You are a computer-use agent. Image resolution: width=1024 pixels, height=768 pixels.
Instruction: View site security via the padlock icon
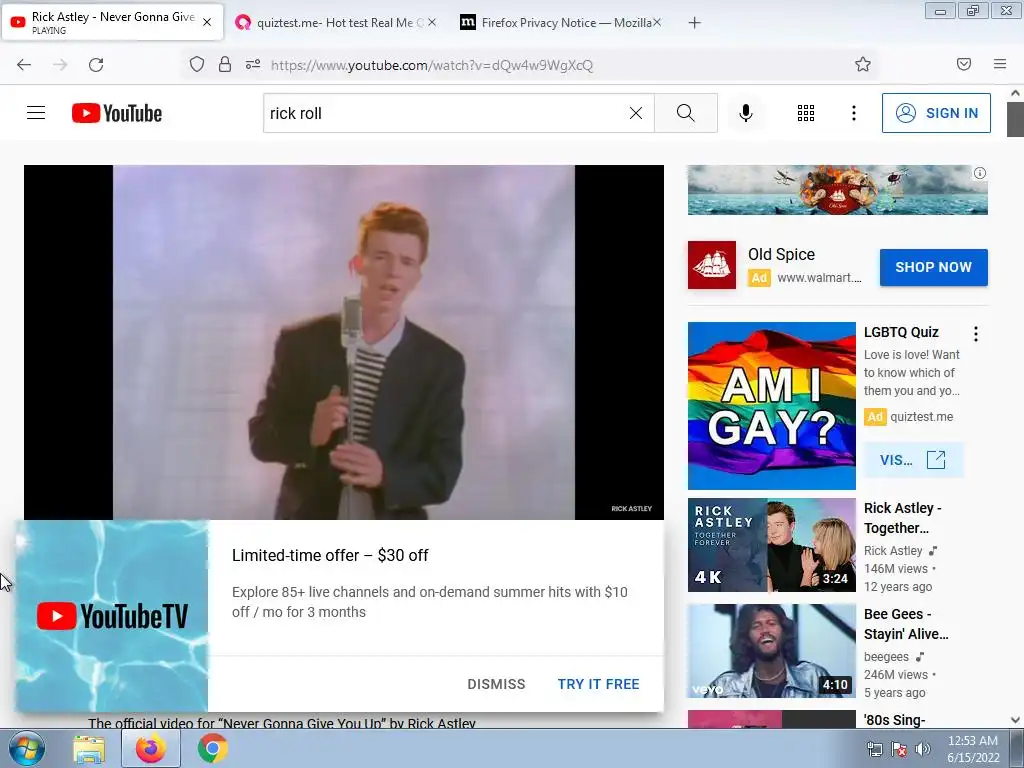225,64
